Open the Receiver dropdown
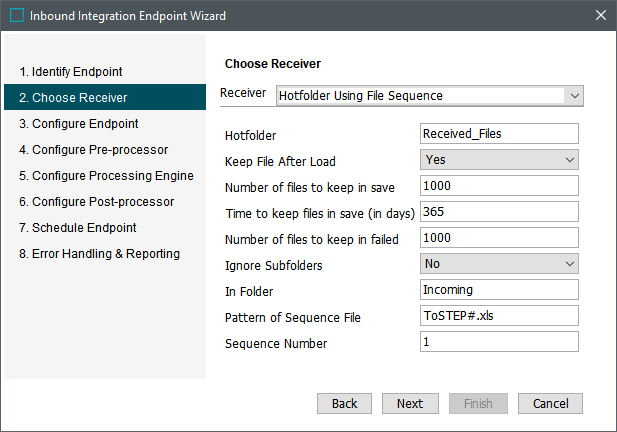Screen dimensions: 617x432 coord(572,96)
